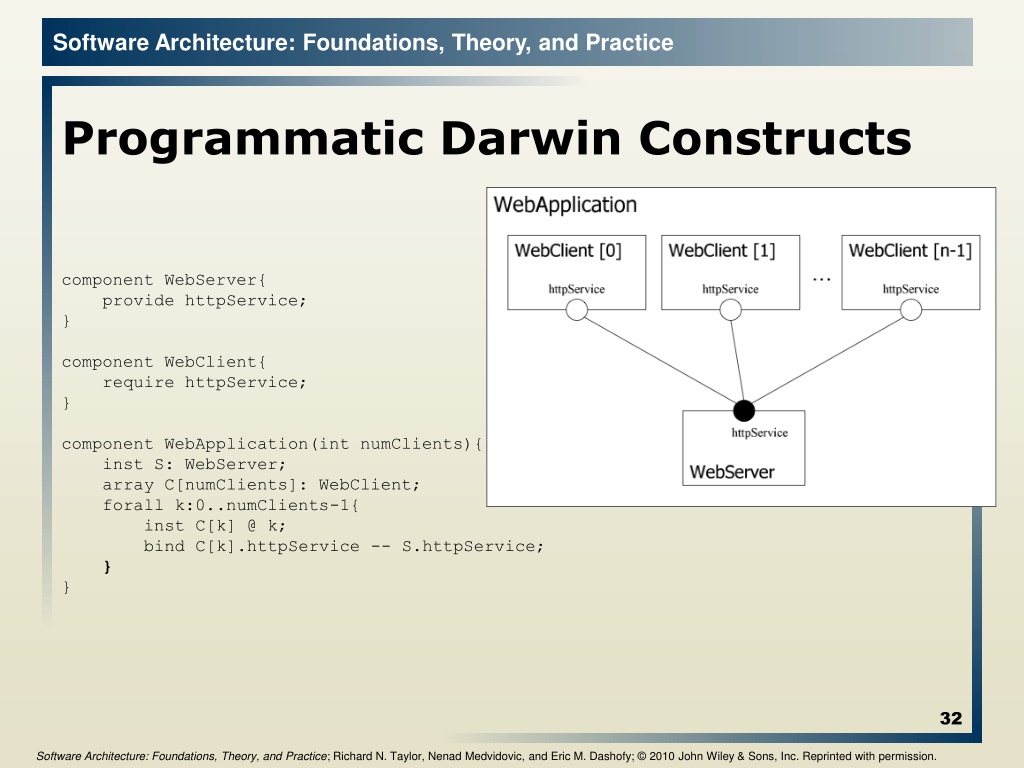Image resolution: width=1024 pixels, height=768 pixels.
Task: Click code line 'require httpService;'
Action: (x=204, y=382)
